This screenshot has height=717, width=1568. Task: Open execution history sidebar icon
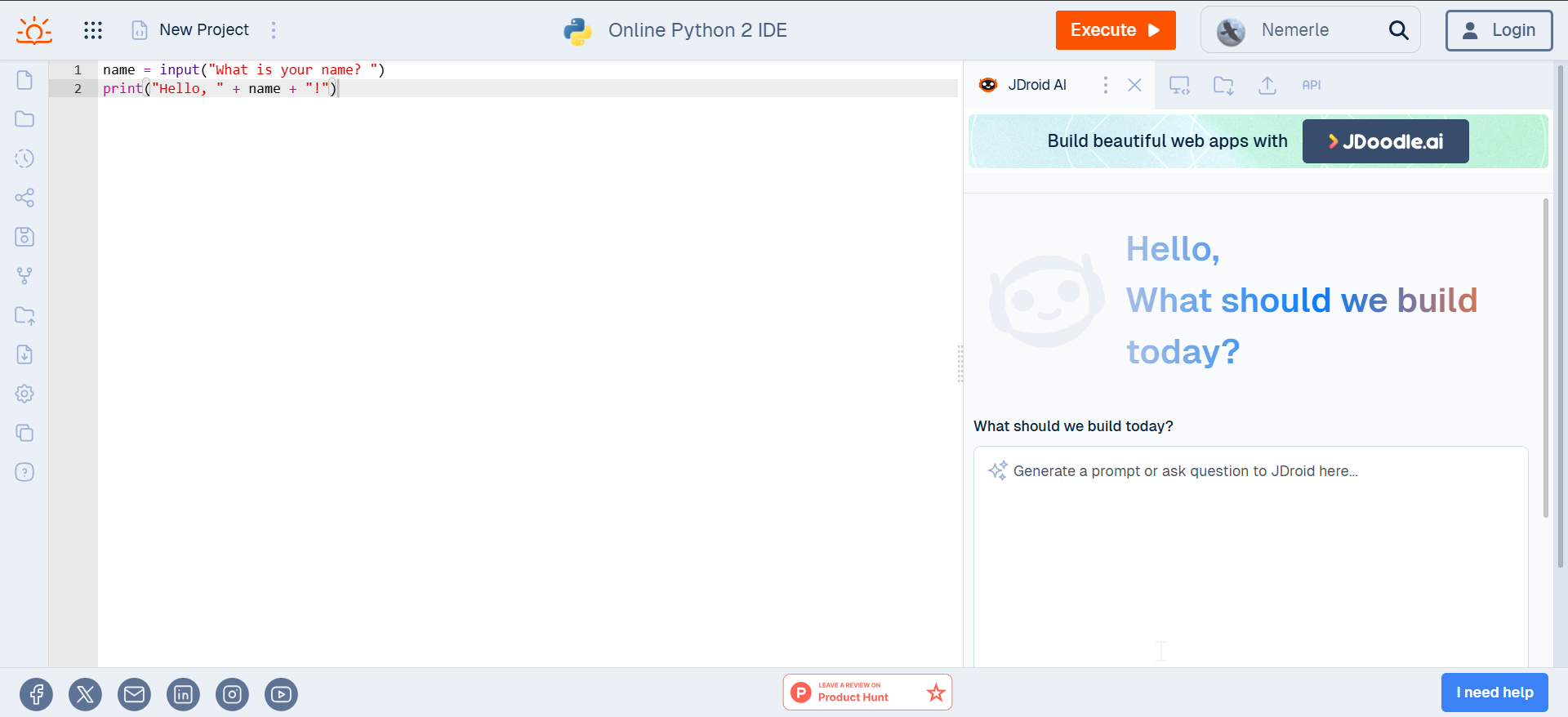tap(24, 158)
